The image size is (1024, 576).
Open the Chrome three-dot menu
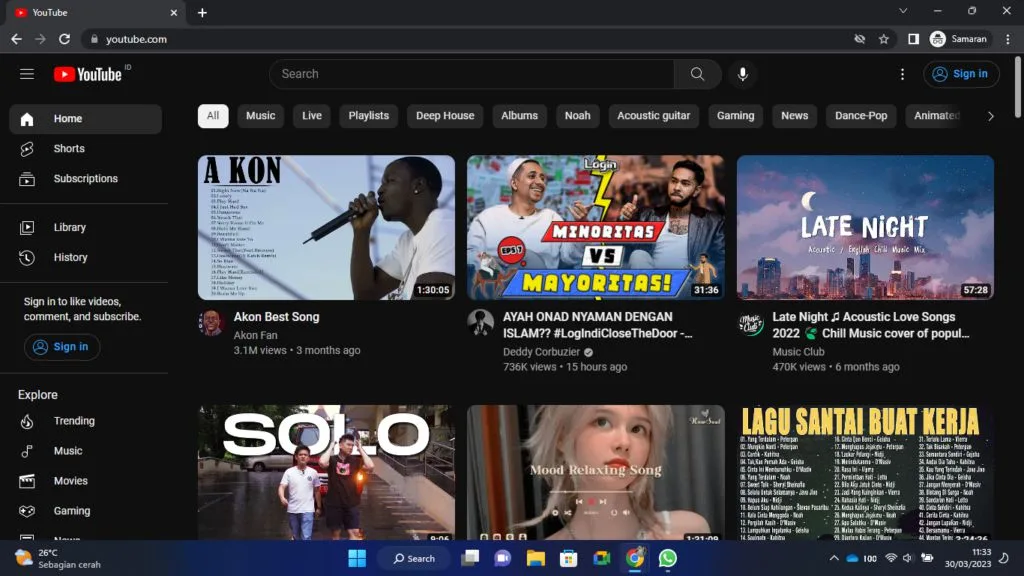1008,39
